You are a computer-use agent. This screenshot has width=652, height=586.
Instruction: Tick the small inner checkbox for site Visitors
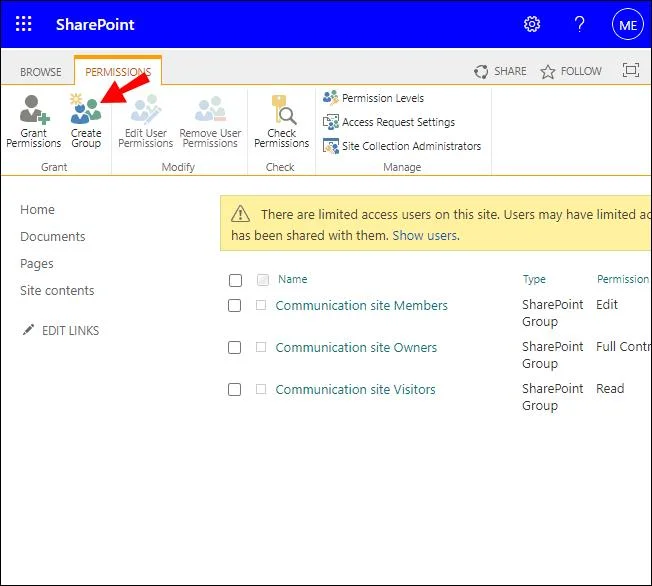(x=261, y=389)
